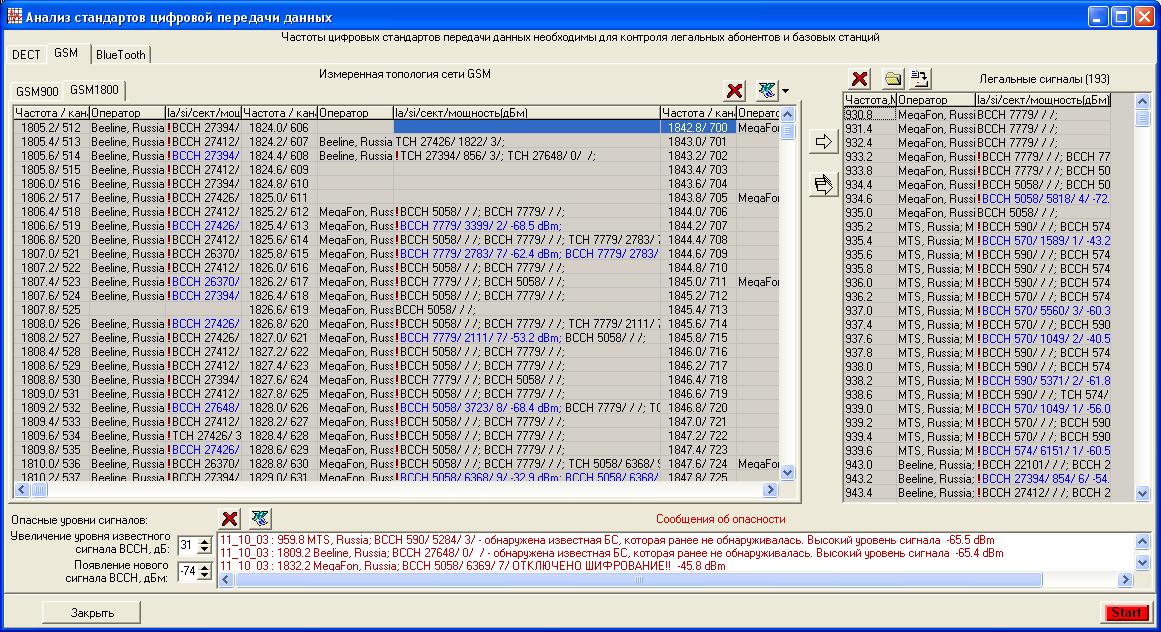Increase new BCCH signal threshold -74
Image resolution: width=1161 pixels, height=632 pixels.
(204, 568)
